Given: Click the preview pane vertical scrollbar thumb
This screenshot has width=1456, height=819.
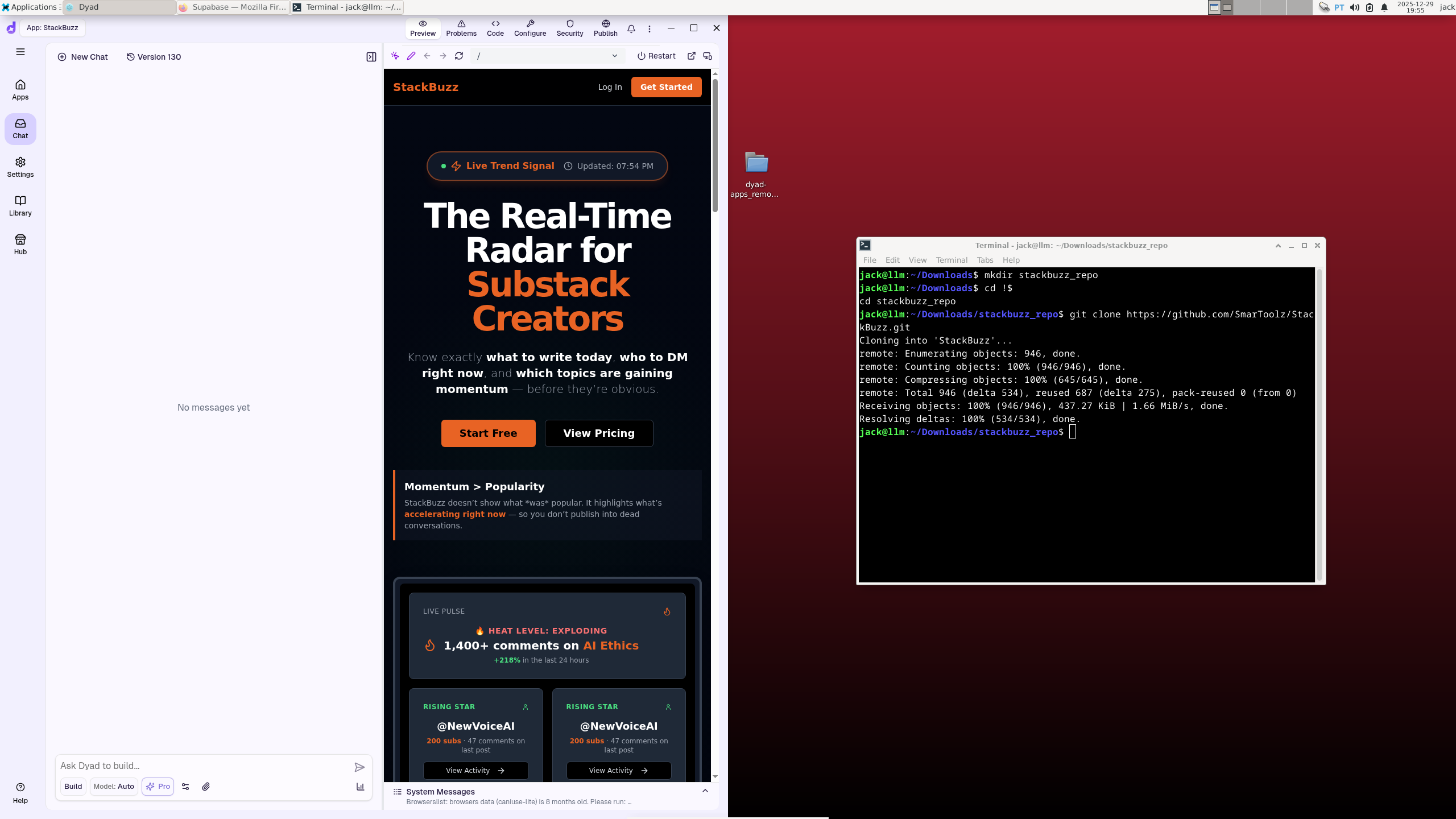Looking at the screenshot, I should (x=715, y=145).
